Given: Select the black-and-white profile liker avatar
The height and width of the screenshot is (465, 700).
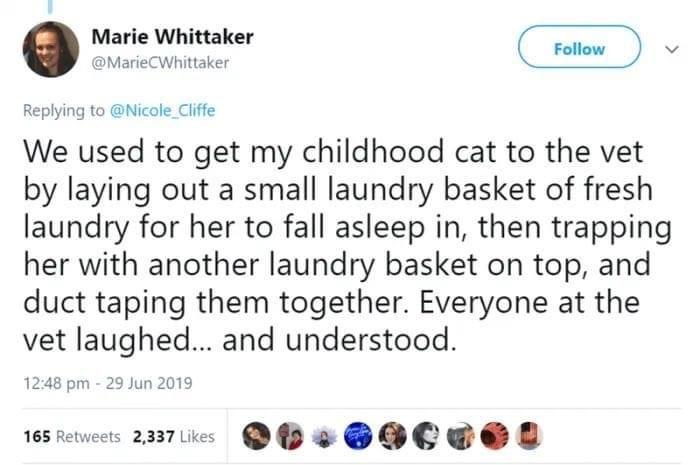Looking at the screenshot, I should (x=427, y=436).
